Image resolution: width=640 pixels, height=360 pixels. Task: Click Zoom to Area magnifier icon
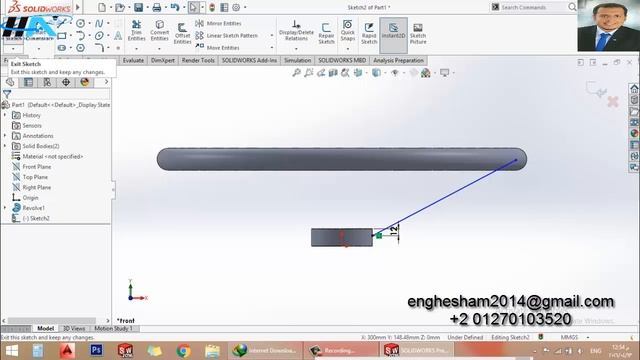(x=309, y=73)
